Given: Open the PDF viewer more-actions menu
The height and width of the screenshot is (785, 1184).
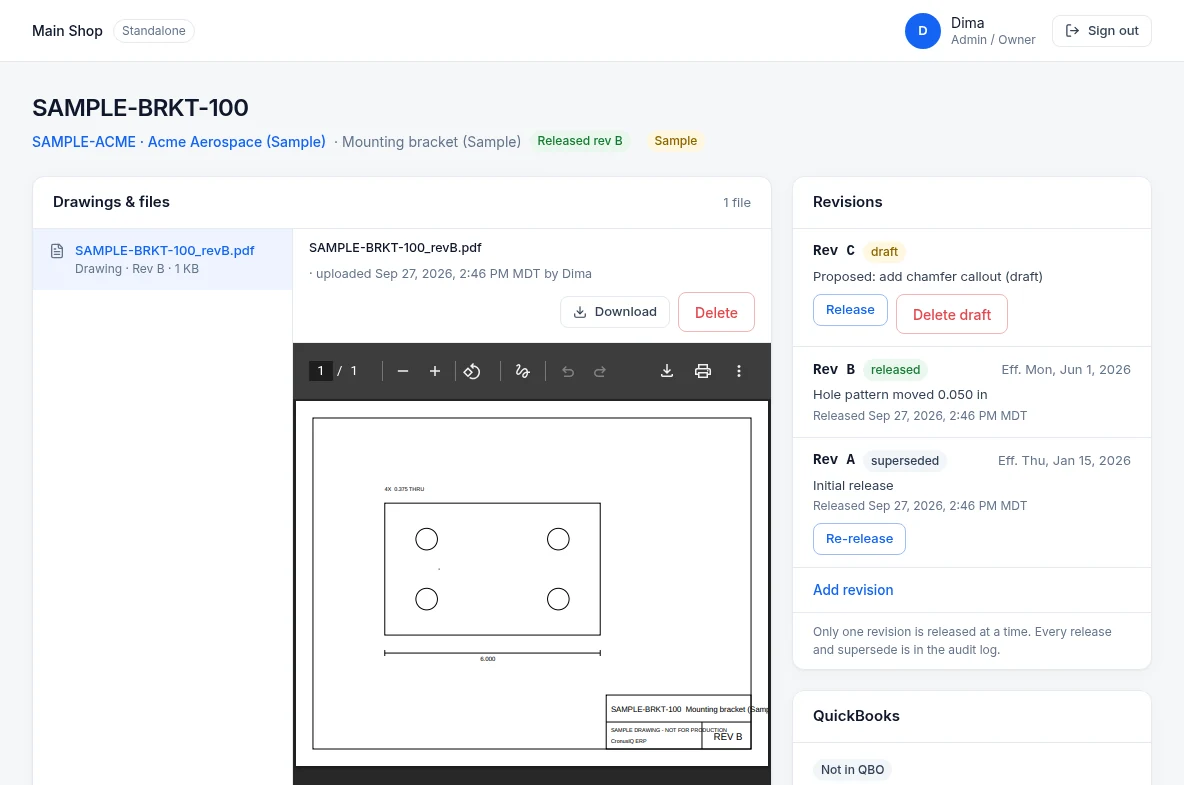Looking at the screenshot, I should pos(738,371).
